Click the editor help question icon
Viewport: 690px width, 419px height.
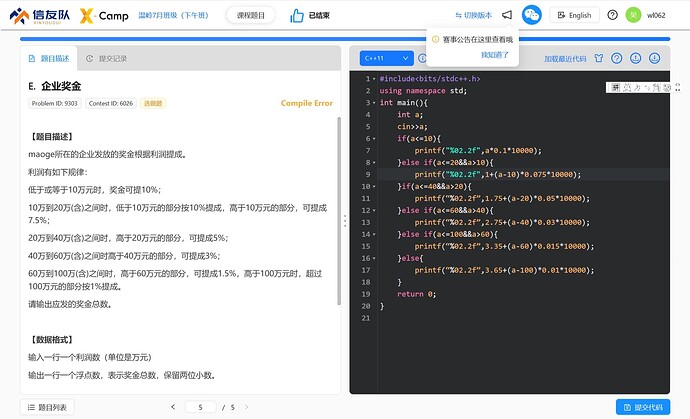(617, 58)
